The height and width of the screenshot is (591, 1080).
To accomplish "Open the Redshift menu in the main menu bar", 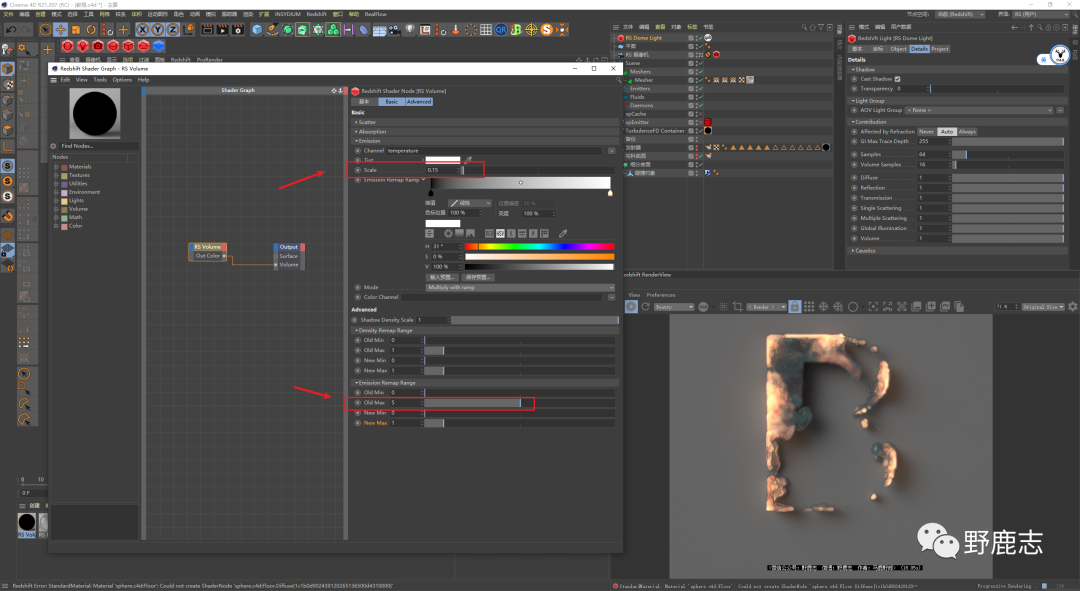I will pyautogui.click(x=317, y=14).
